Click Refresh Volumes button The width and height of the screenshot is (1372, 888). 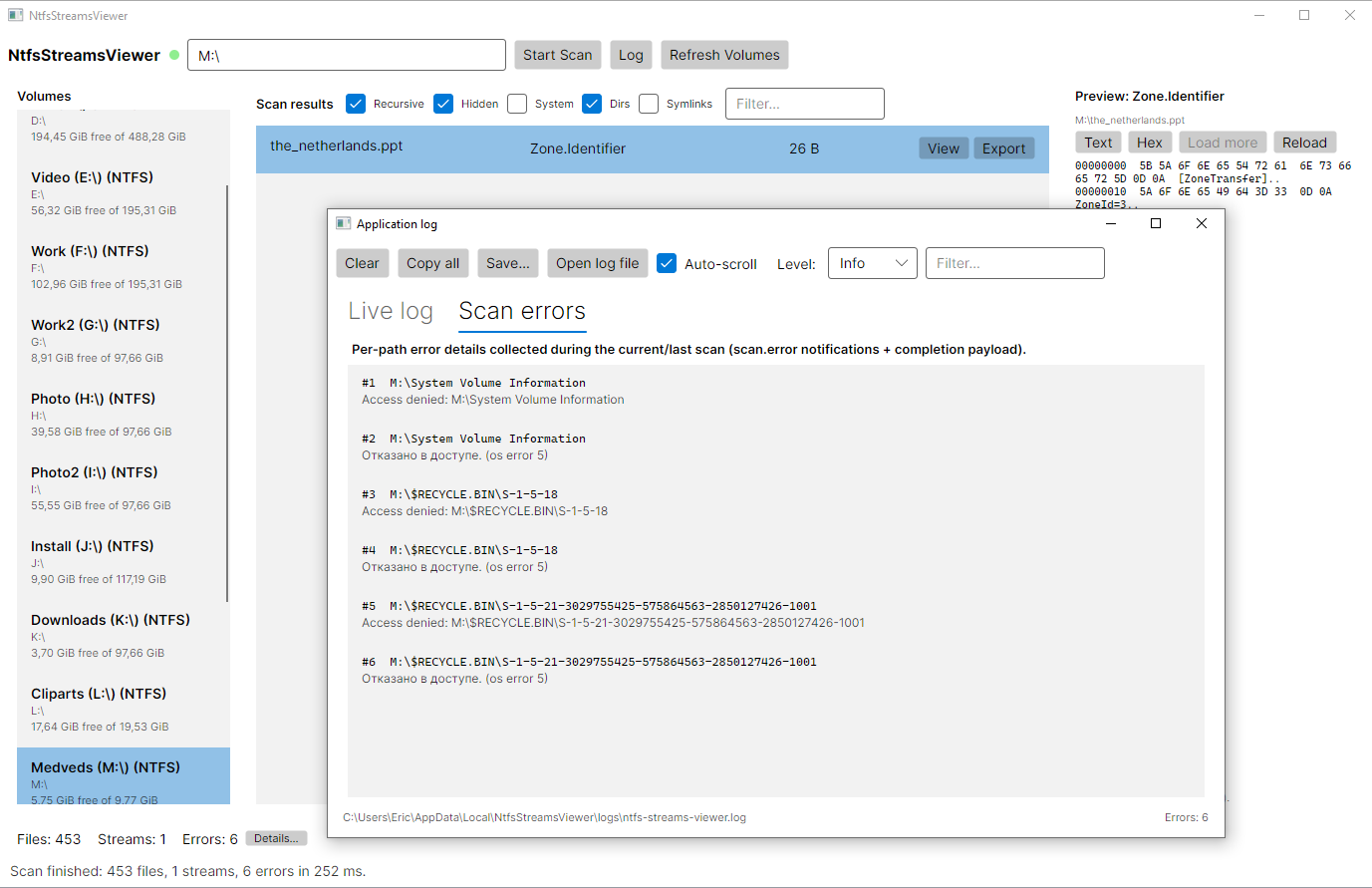[x=724, y=55]
